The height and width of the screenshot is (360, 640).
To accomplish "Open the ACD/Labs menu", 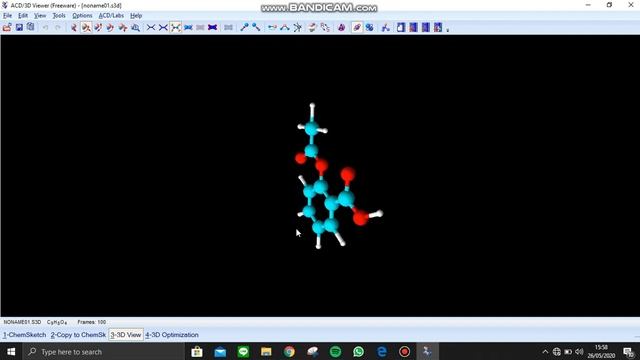I will (x=111, y=16).
